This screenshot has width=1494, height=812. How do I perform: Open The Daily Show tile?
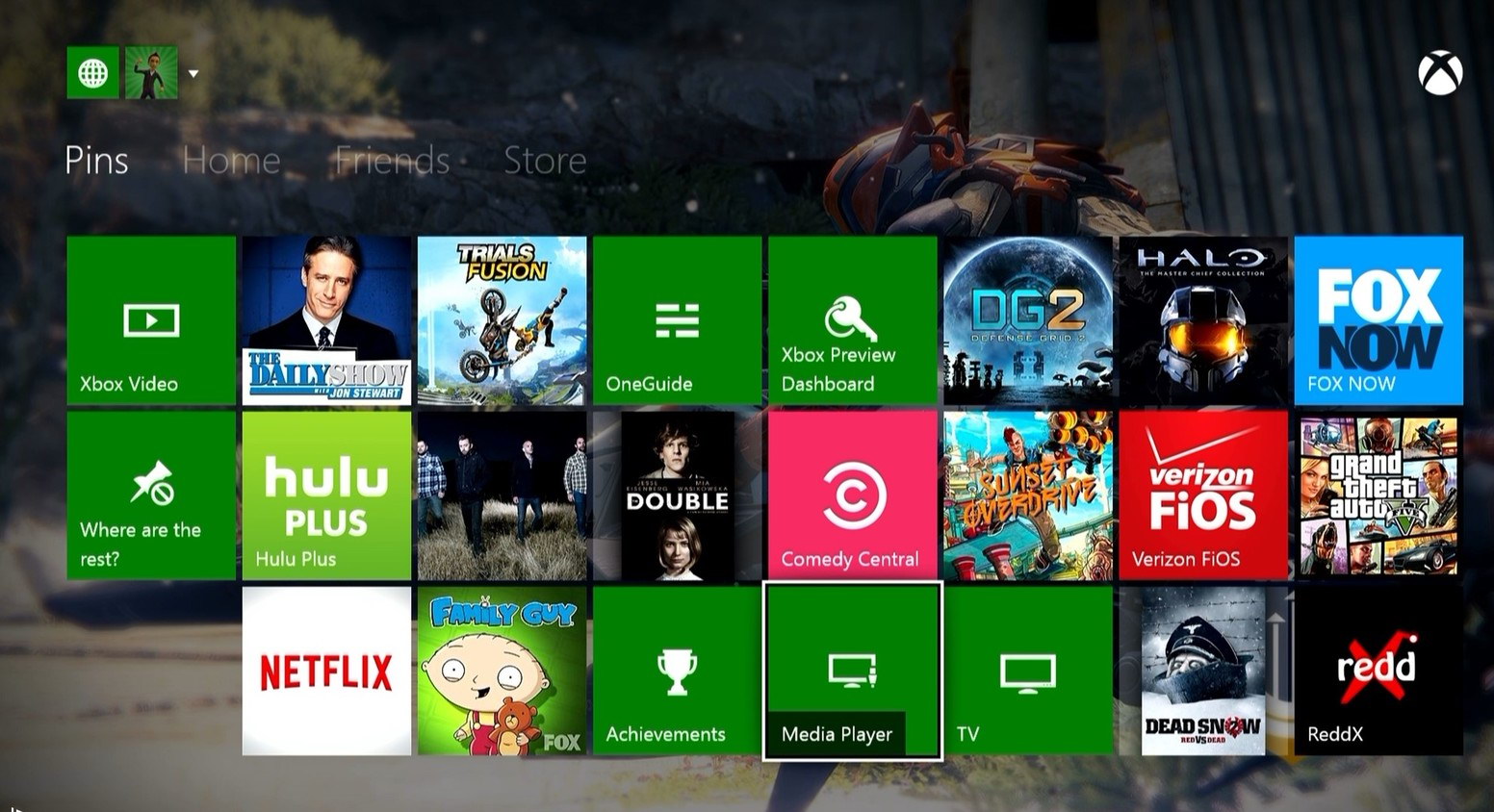pos(326,320)
